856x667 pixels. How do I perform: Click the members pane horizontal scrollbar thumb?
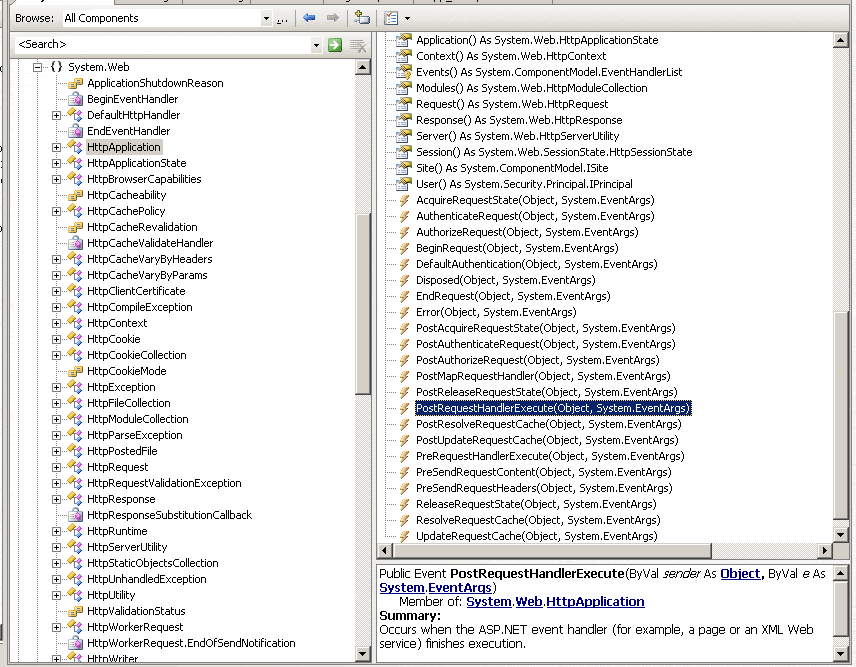coord(551,551)
